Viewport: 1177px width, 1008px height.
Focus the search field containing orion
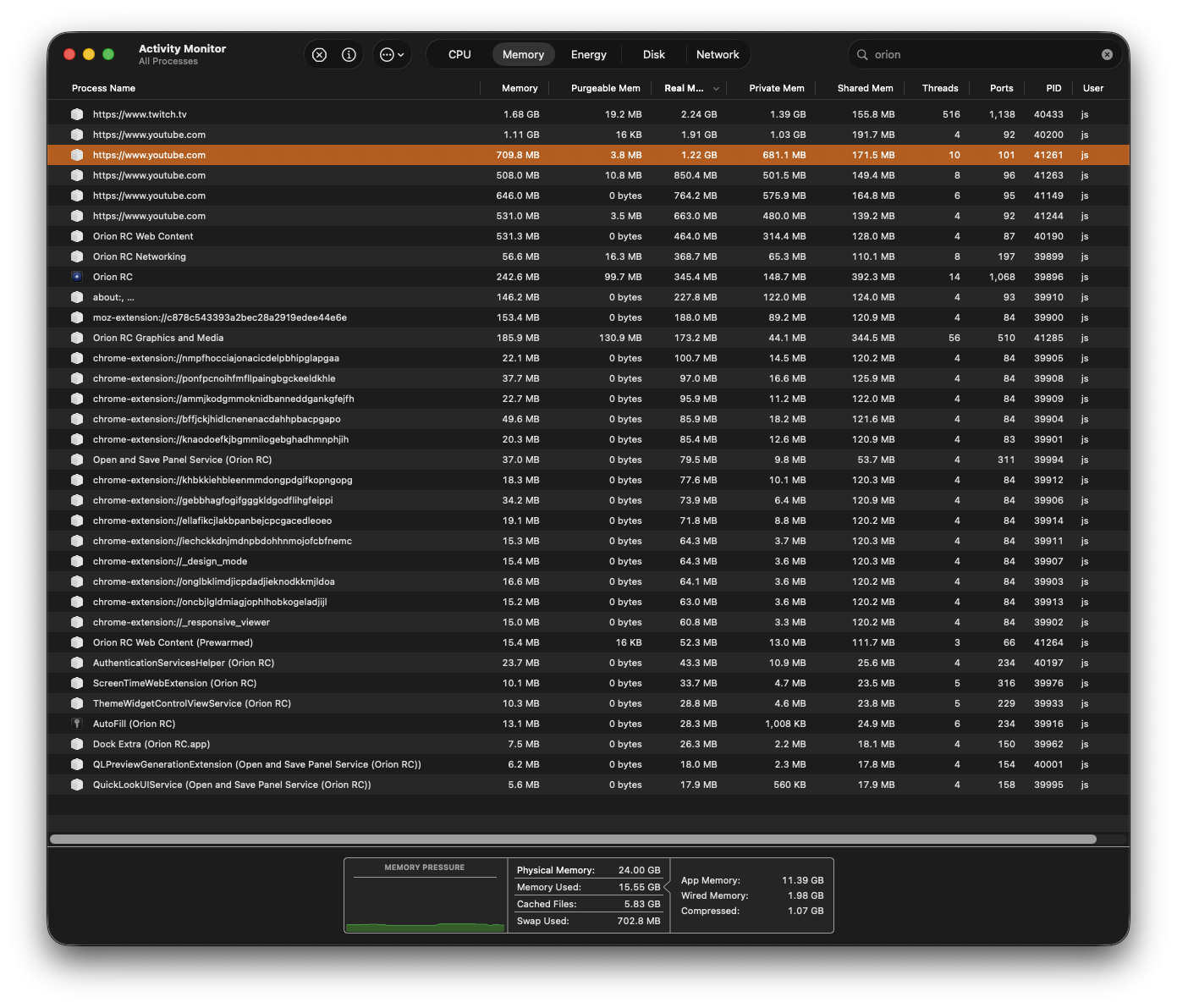[985, 54]
